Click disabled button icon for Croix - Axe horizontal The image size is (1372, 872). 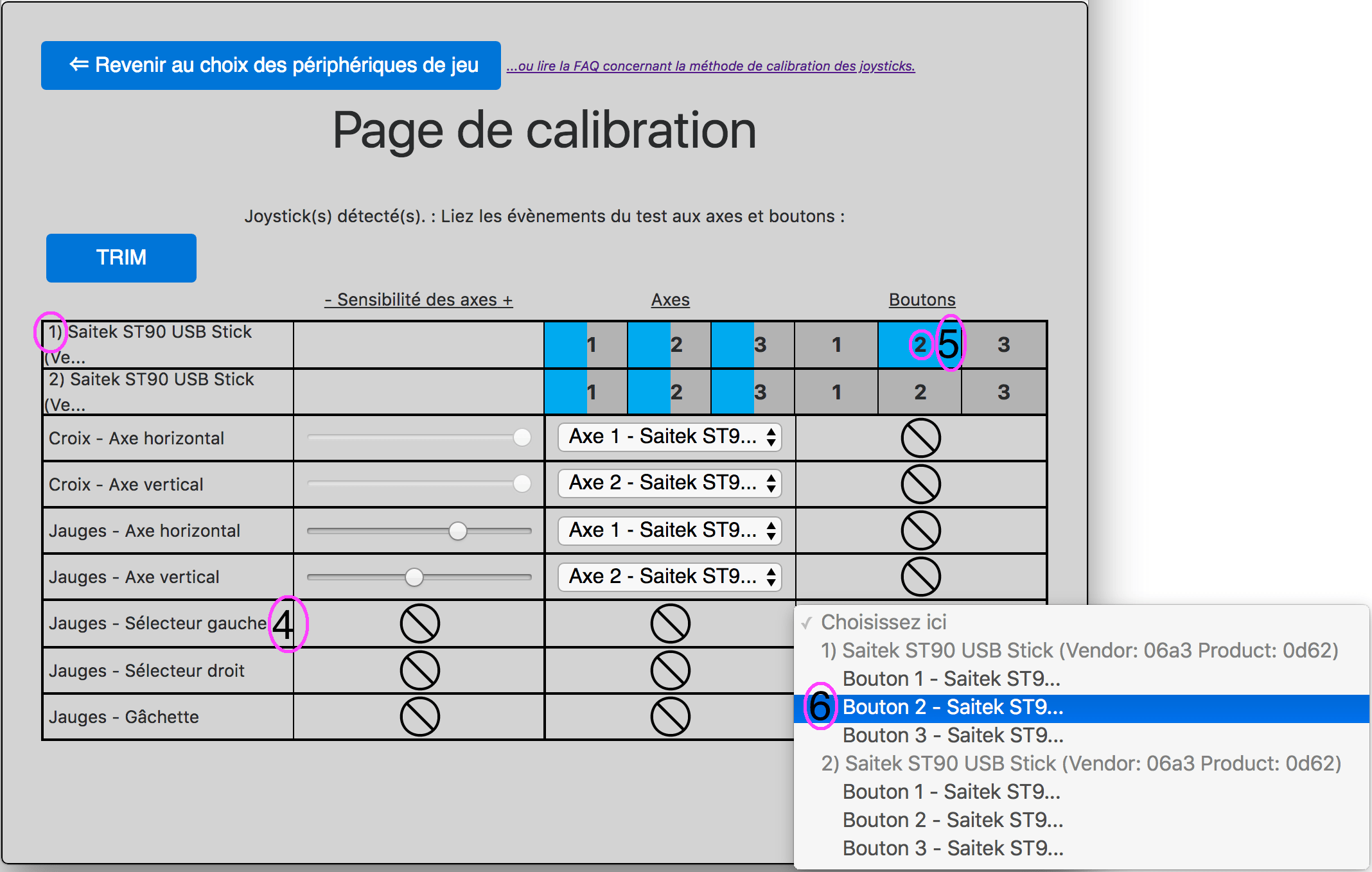pos(921,438)
